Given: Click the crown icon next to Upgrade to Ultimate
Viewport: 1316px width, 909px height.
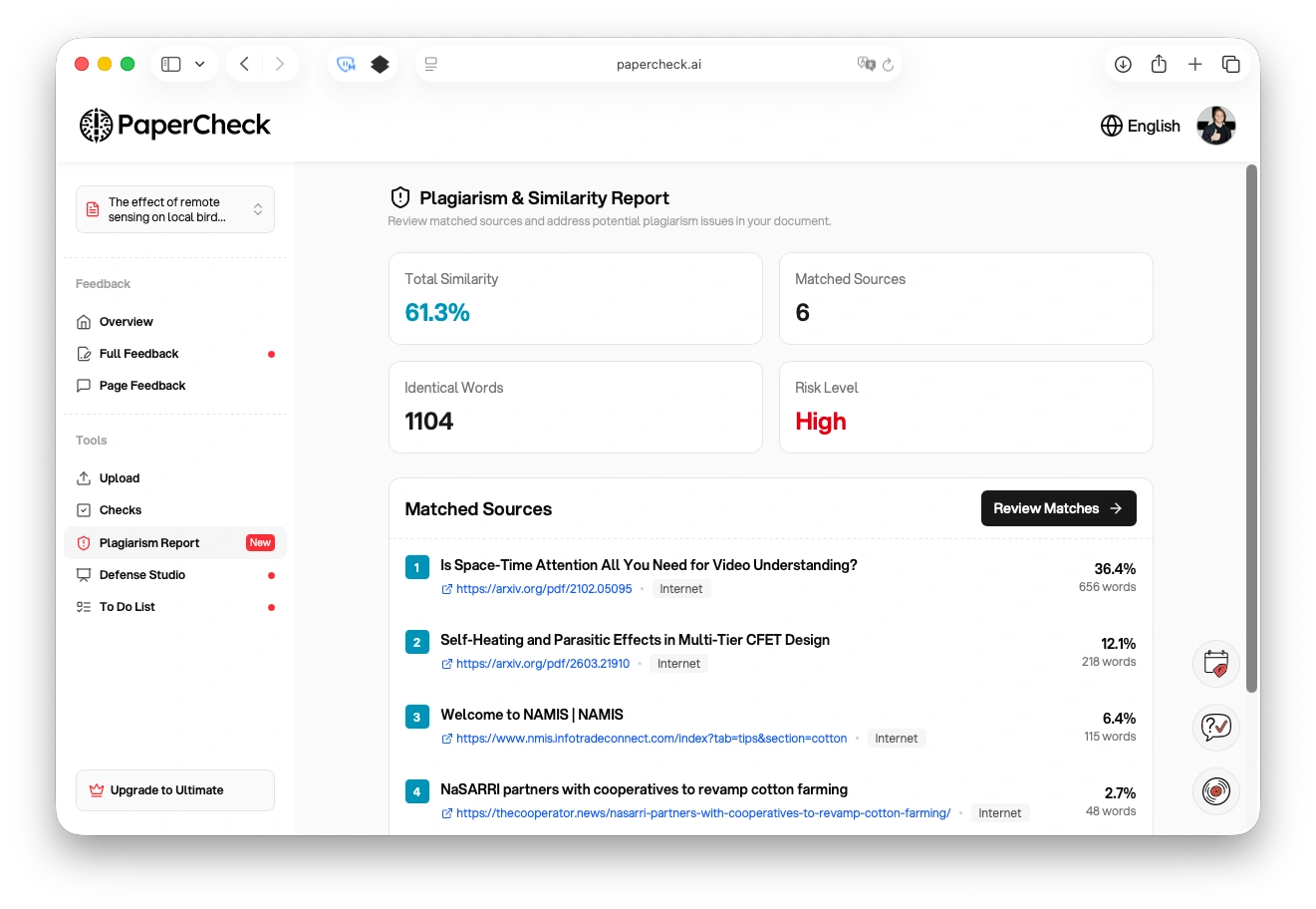Looking at the screenshot, I should point(96,789).
